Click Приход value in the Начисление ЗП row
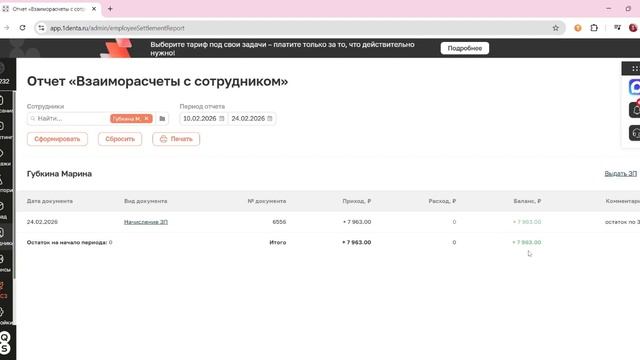 pos(357,222)
